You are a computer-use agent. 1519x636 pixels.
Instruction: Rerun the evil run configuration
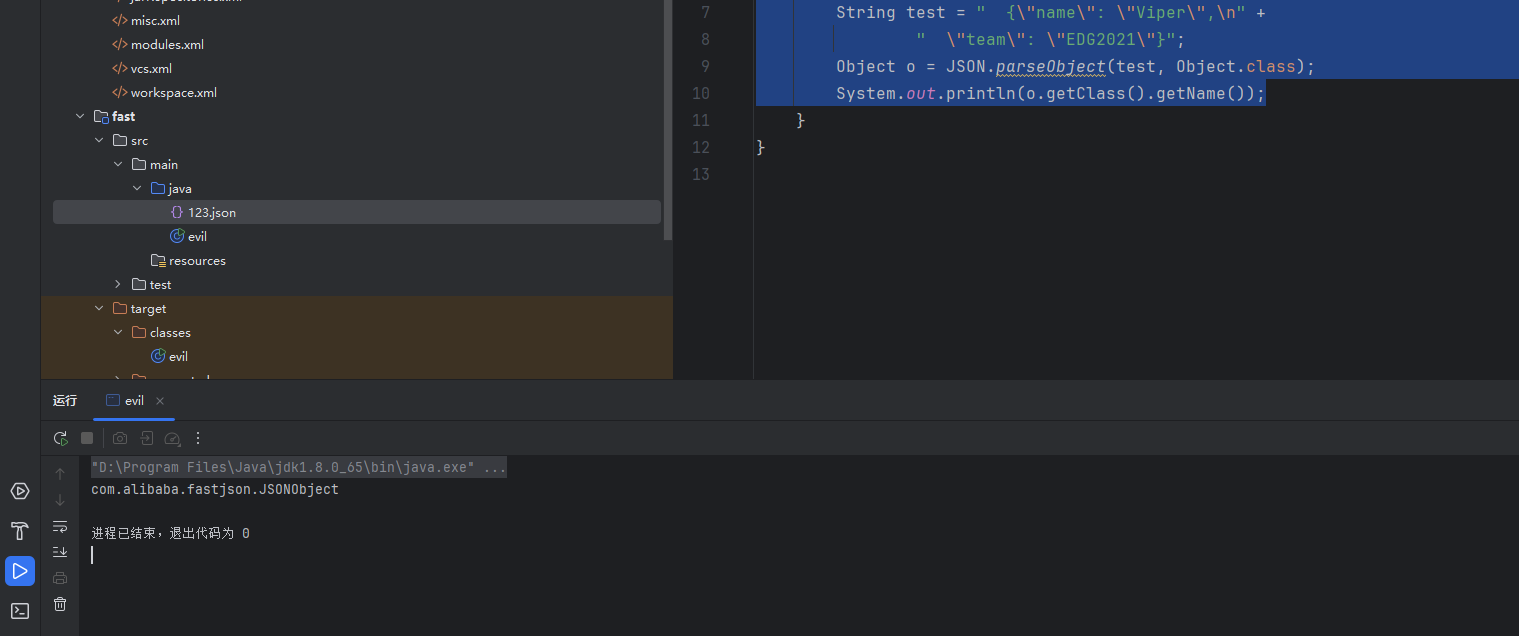tap(61, 438)
